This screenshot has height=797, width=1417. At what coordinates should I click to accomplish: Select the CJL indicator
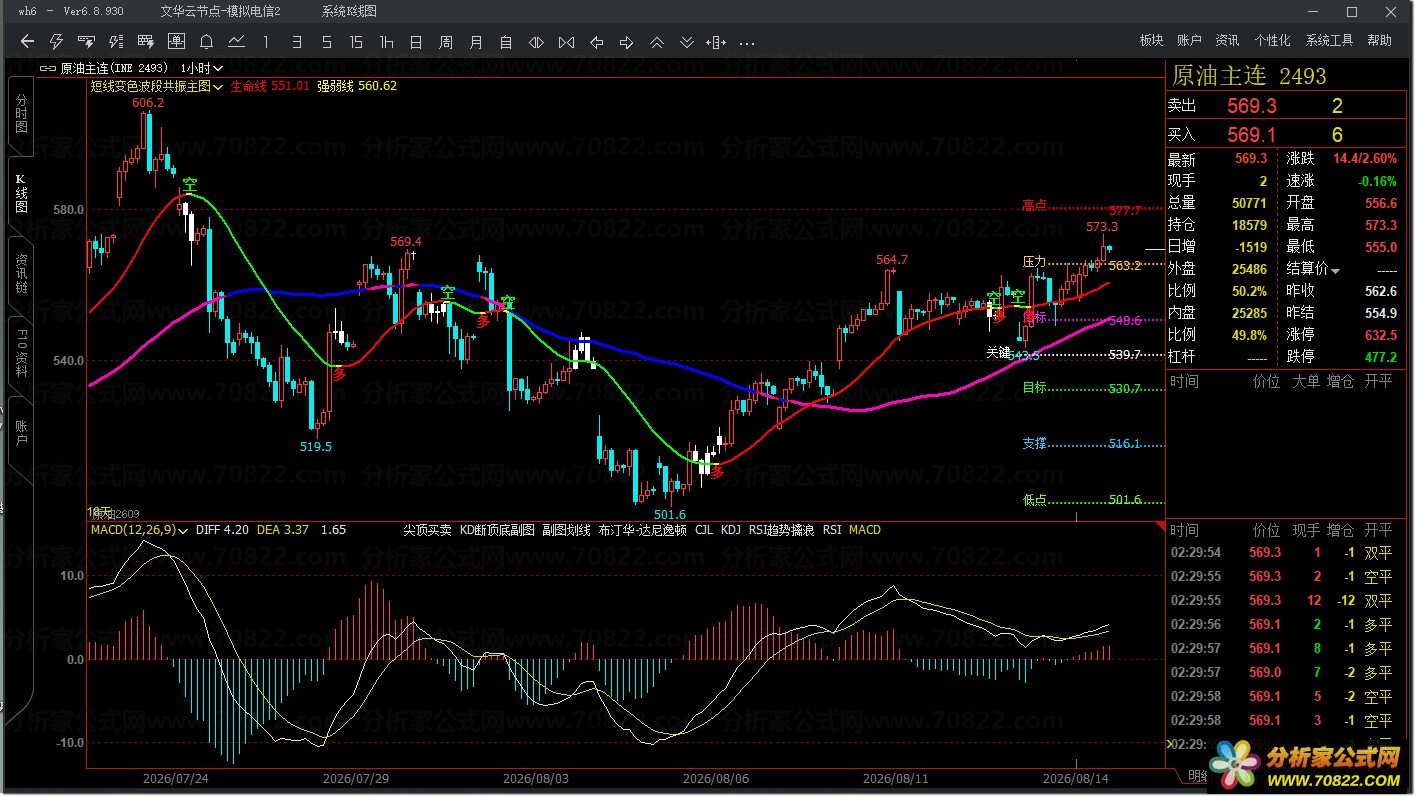pos(704,530)
